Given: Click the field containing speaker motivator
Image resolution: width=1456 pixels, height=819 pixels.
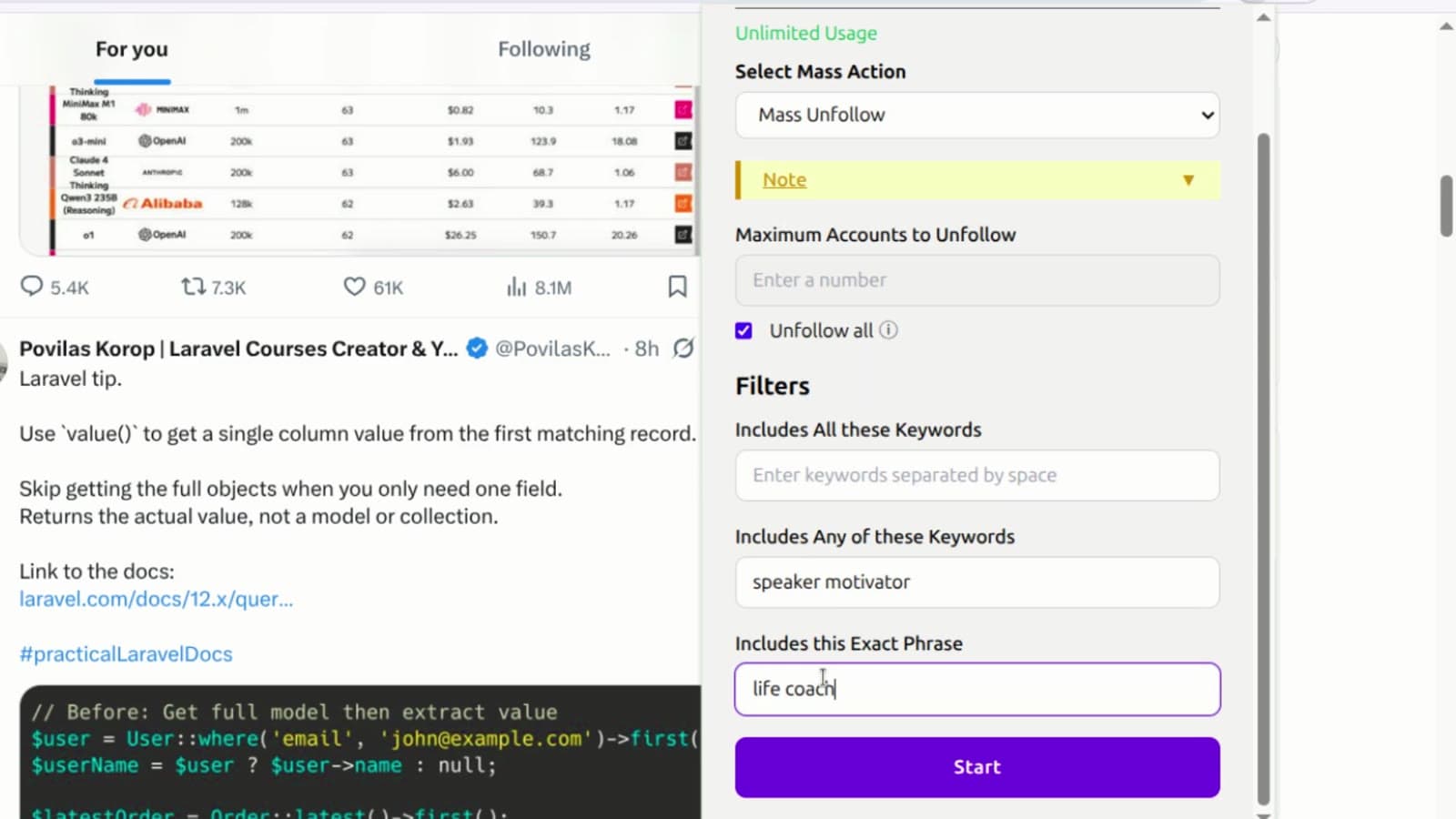Looking at the screenshot, I should (x=977, y=582).
